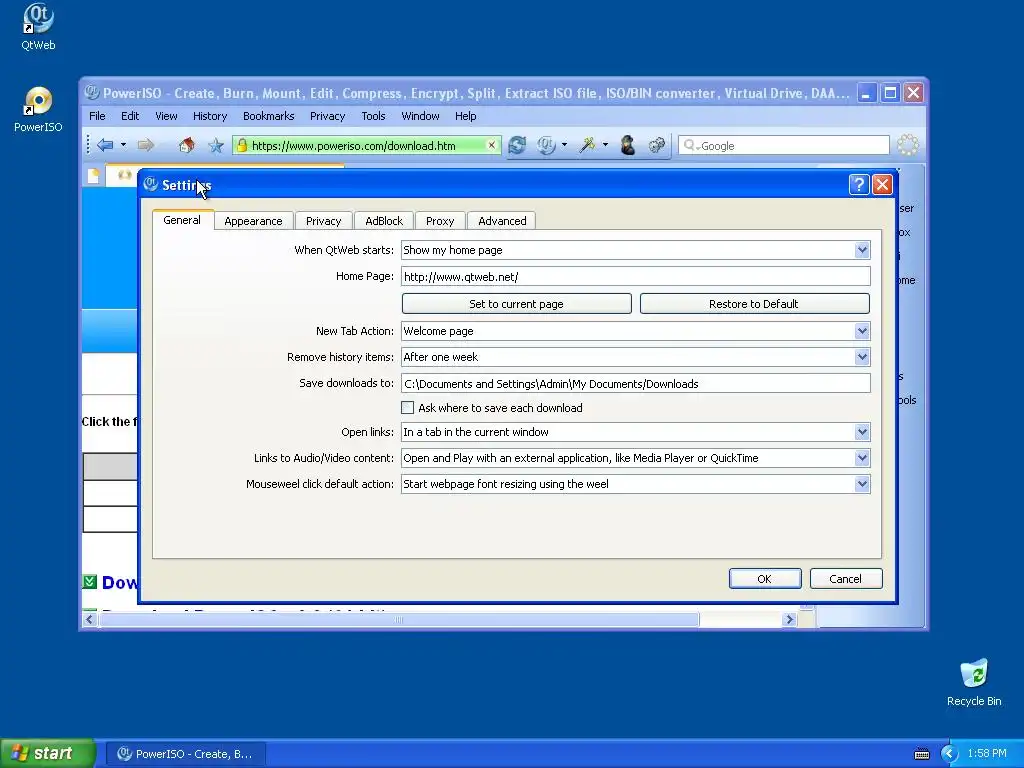Select the General tab
Screen dimensions: 1024x768
pyautogui.click(x=182, y=220)
